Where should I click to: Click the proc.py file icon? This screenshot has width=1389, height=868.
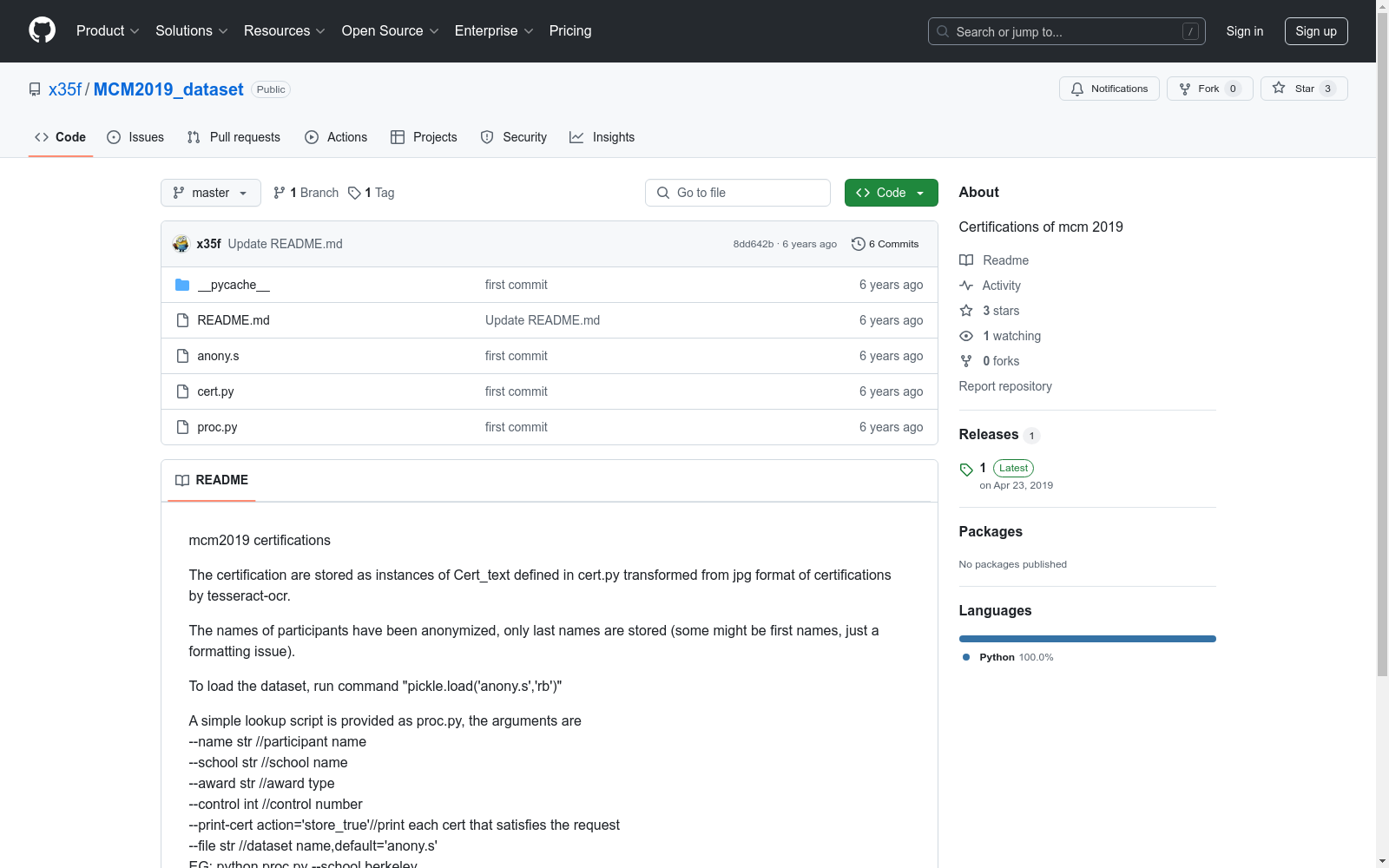tap(182, 427)
